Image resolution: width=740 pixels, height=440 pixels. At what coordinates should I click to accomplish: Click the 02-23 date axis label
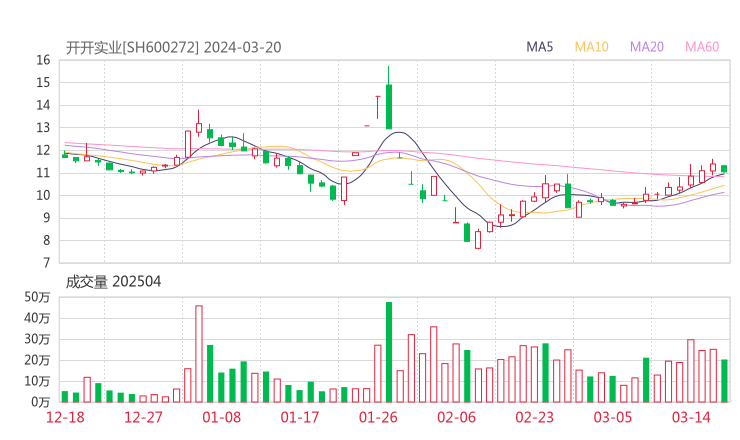[x=534, y=417]
